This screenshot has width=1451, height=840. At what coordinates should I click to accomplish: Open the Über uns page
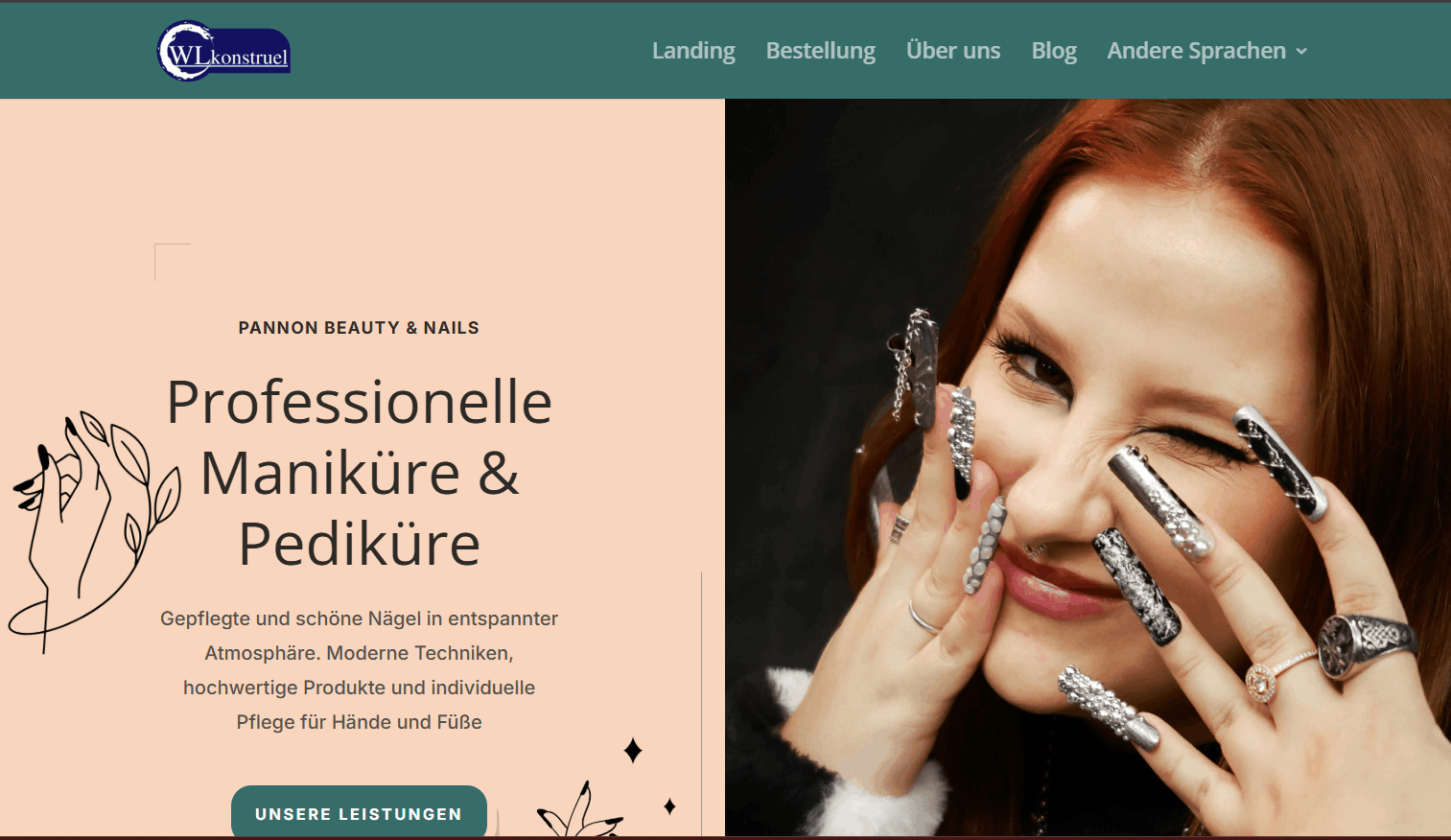point(953,50)
